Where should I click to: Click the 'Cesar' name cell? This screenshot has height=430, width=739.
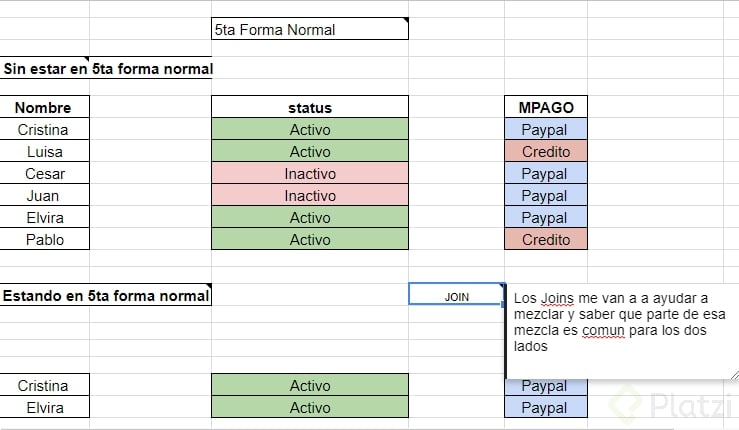click(44, 173)
